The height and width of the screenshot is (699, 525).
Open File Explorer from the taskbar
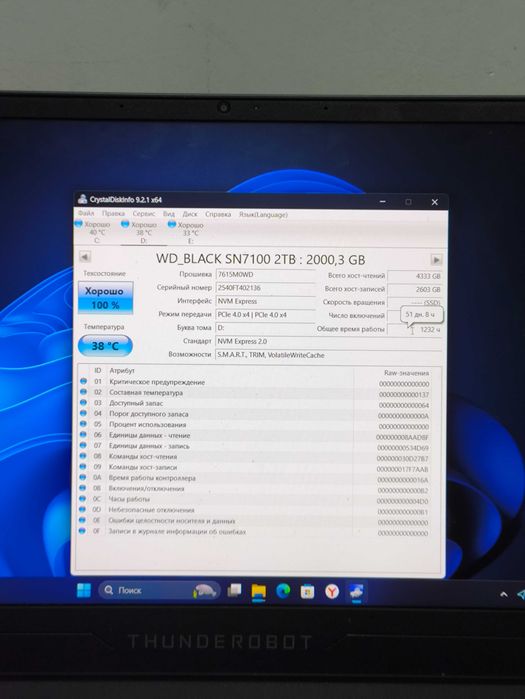pyautogui.click(x=258, y=592)
